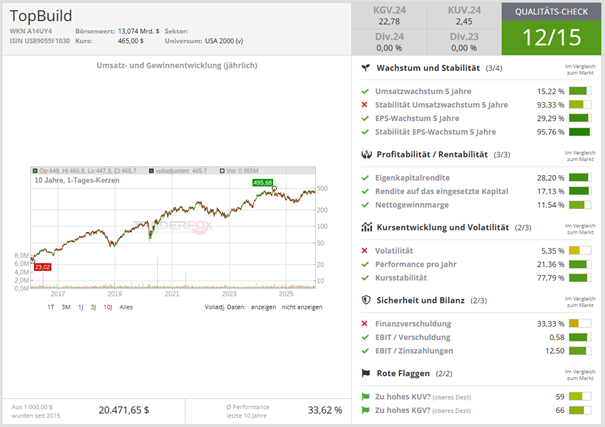Click the green square icon before Vol: 0.955M
Screen dimensions: 605x427
click(x=222, y=170)
